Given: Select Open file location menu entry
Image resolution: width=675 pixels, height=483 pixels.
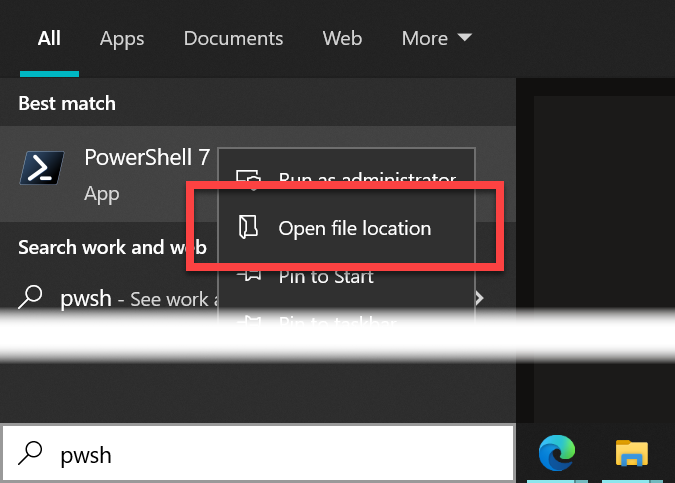Looking at the screenshot, I should coord(347,228).
